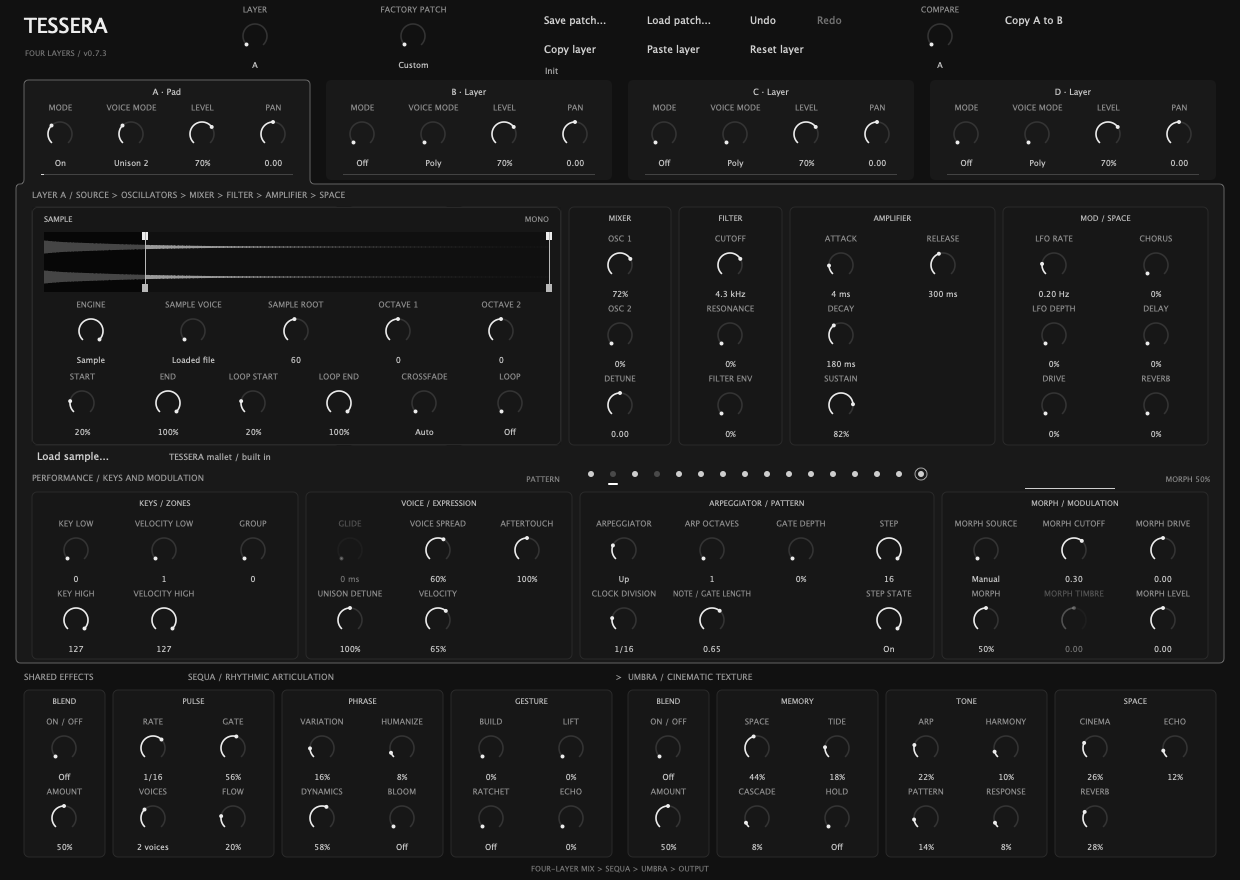Viewport: 1240px width, 880px height.
Task: Click the top LAYER selector knob
Action: (255, 36)
